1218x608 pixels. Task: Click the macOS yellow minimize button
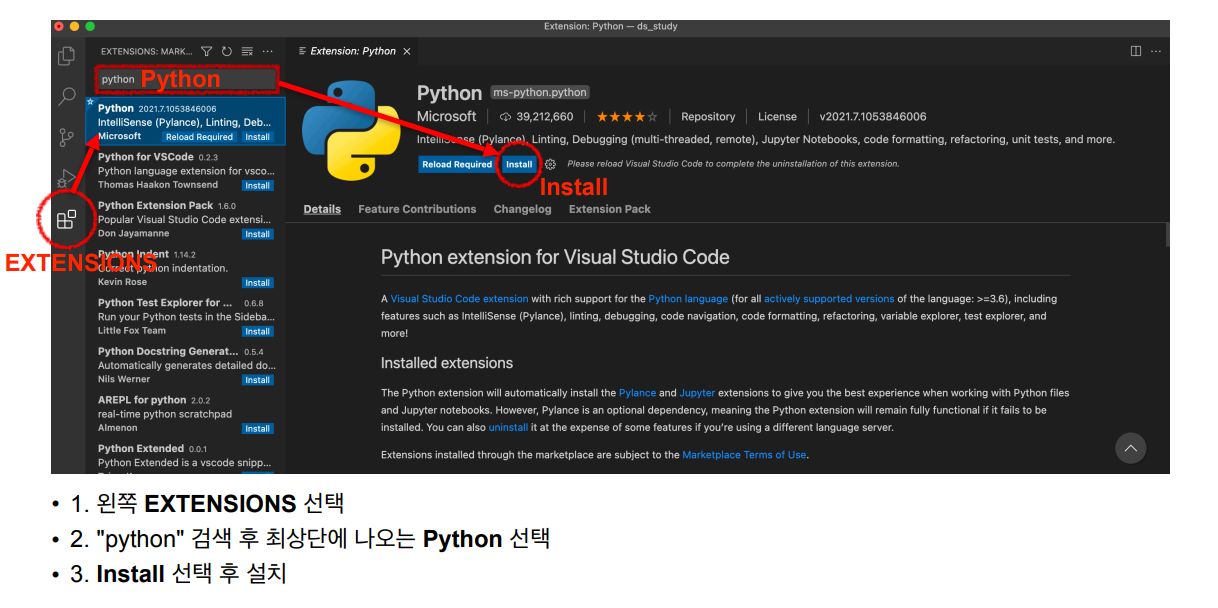coord(74,26)
